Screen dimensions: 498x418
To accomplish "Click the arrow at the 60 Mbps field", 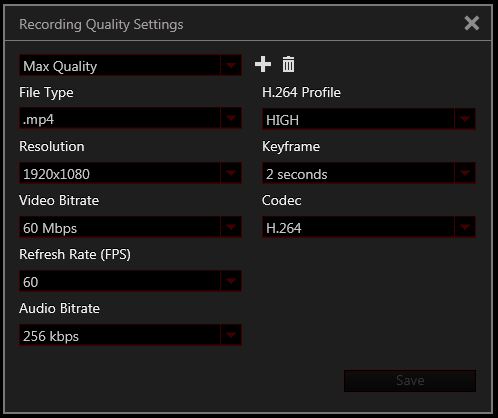I will [231, 227].
